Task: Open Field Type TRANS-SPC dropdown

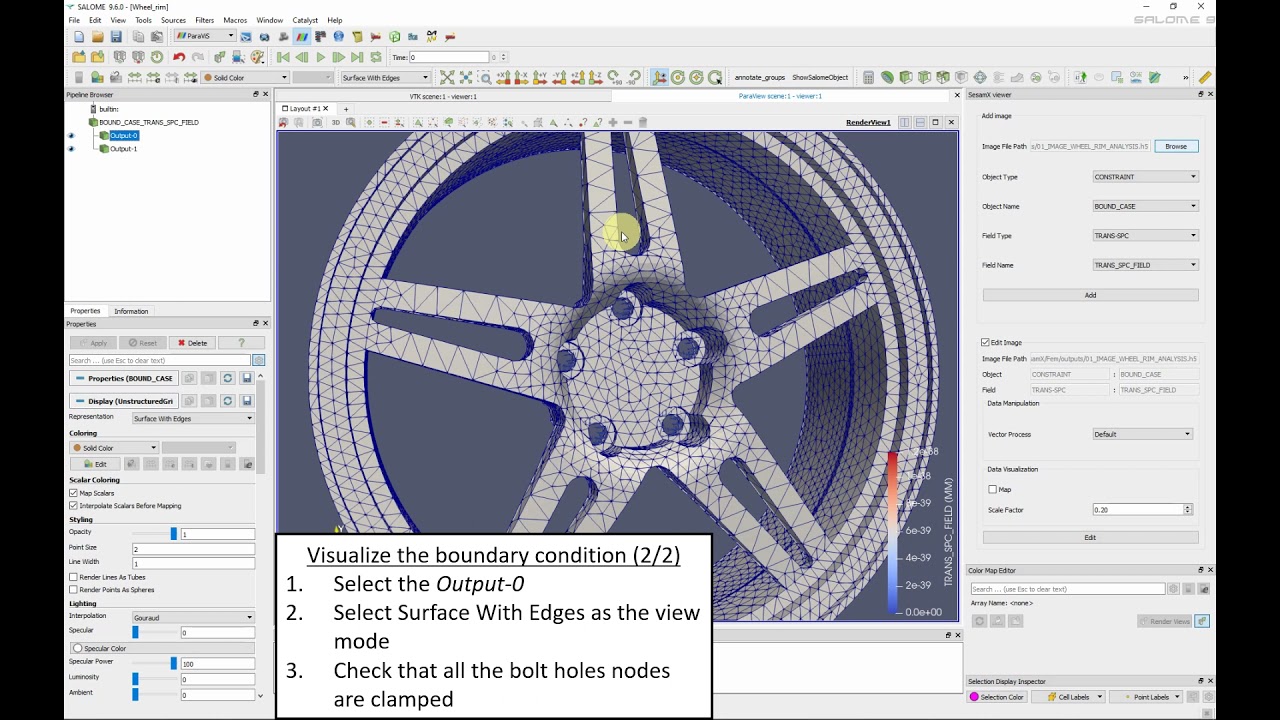Action: 1145,236
